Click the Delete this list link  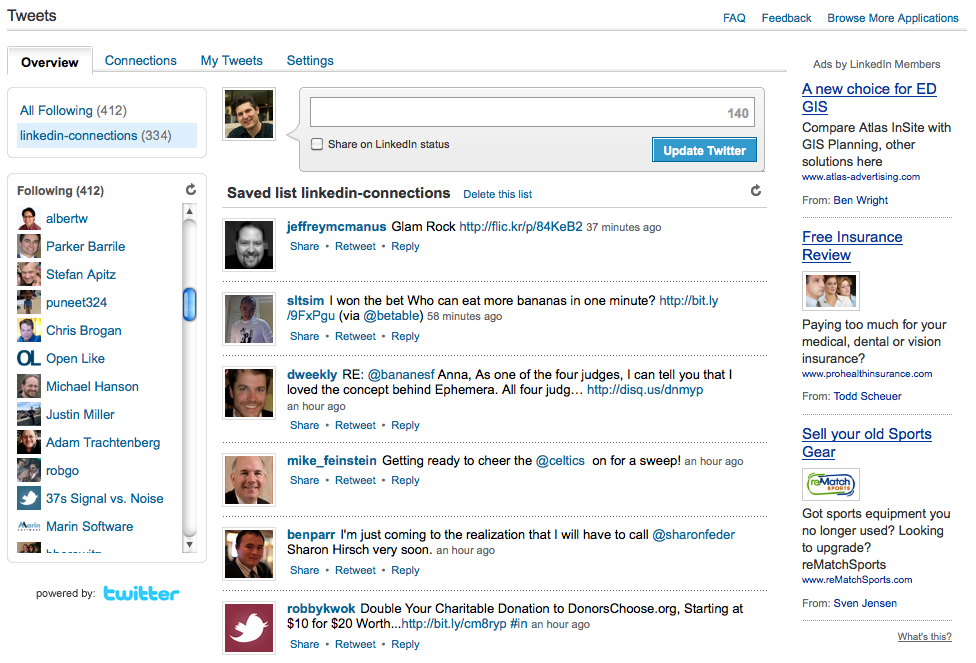coord(497,194)
